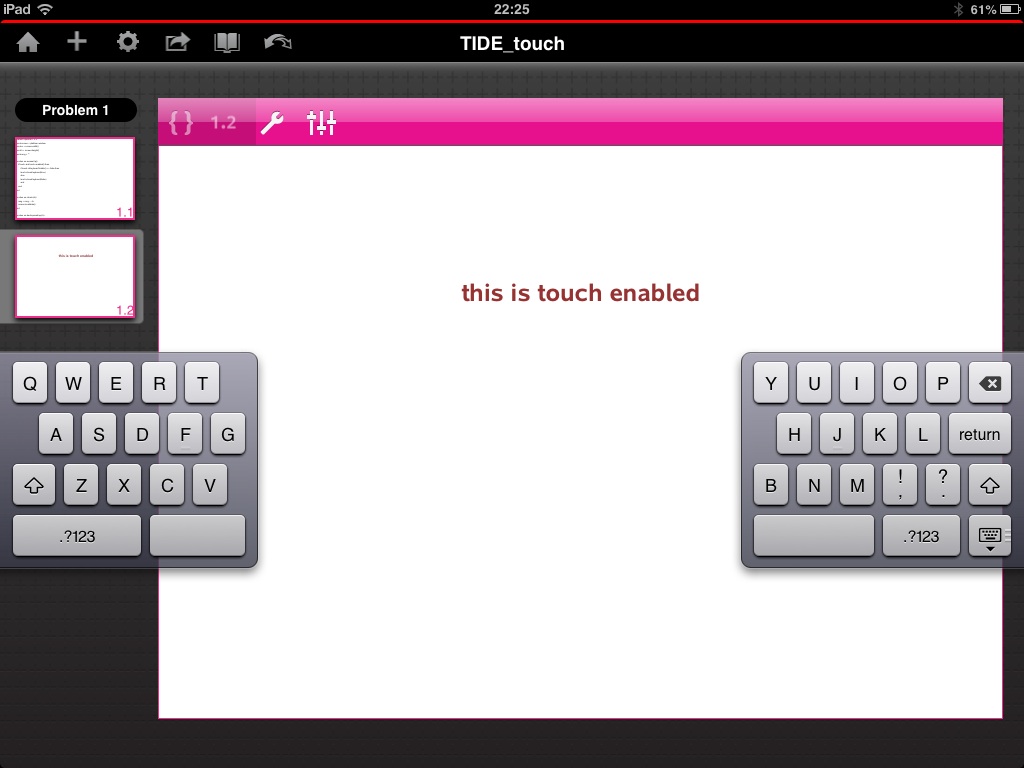
Task: Hide keyboard using the dismiss key
Action: pyautogui.click(x=989, y=537)
